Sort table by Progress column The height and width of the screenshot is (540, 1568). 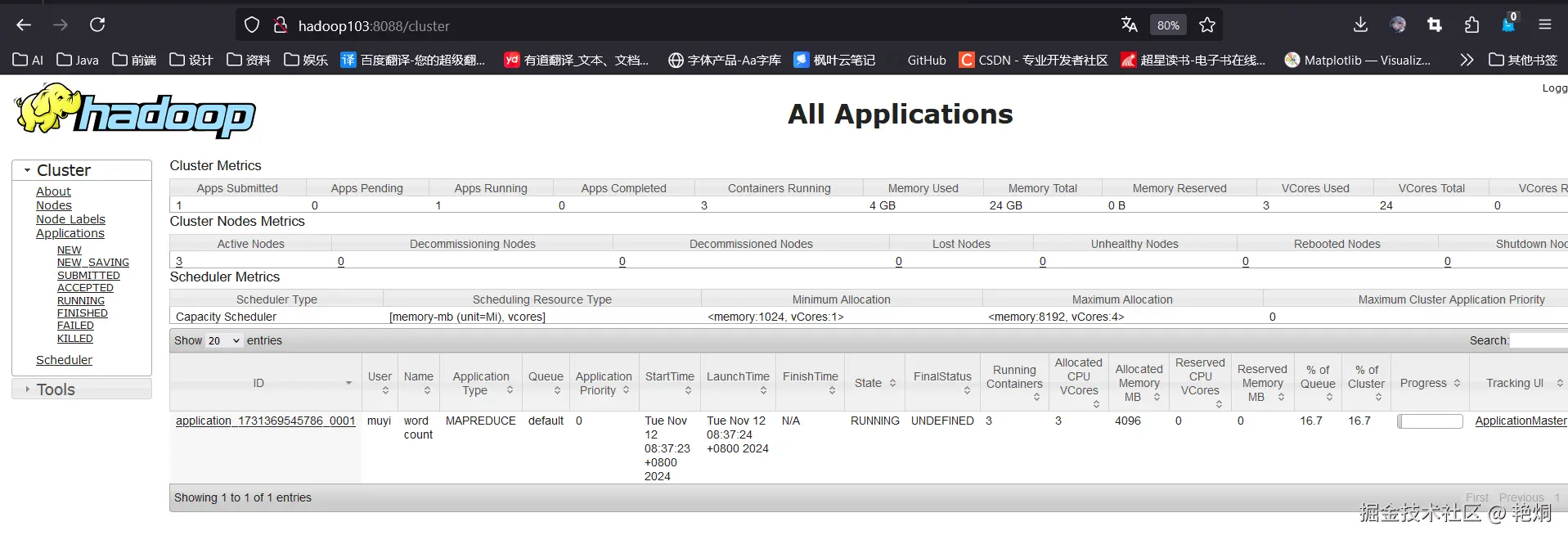tap(1429, 383)
